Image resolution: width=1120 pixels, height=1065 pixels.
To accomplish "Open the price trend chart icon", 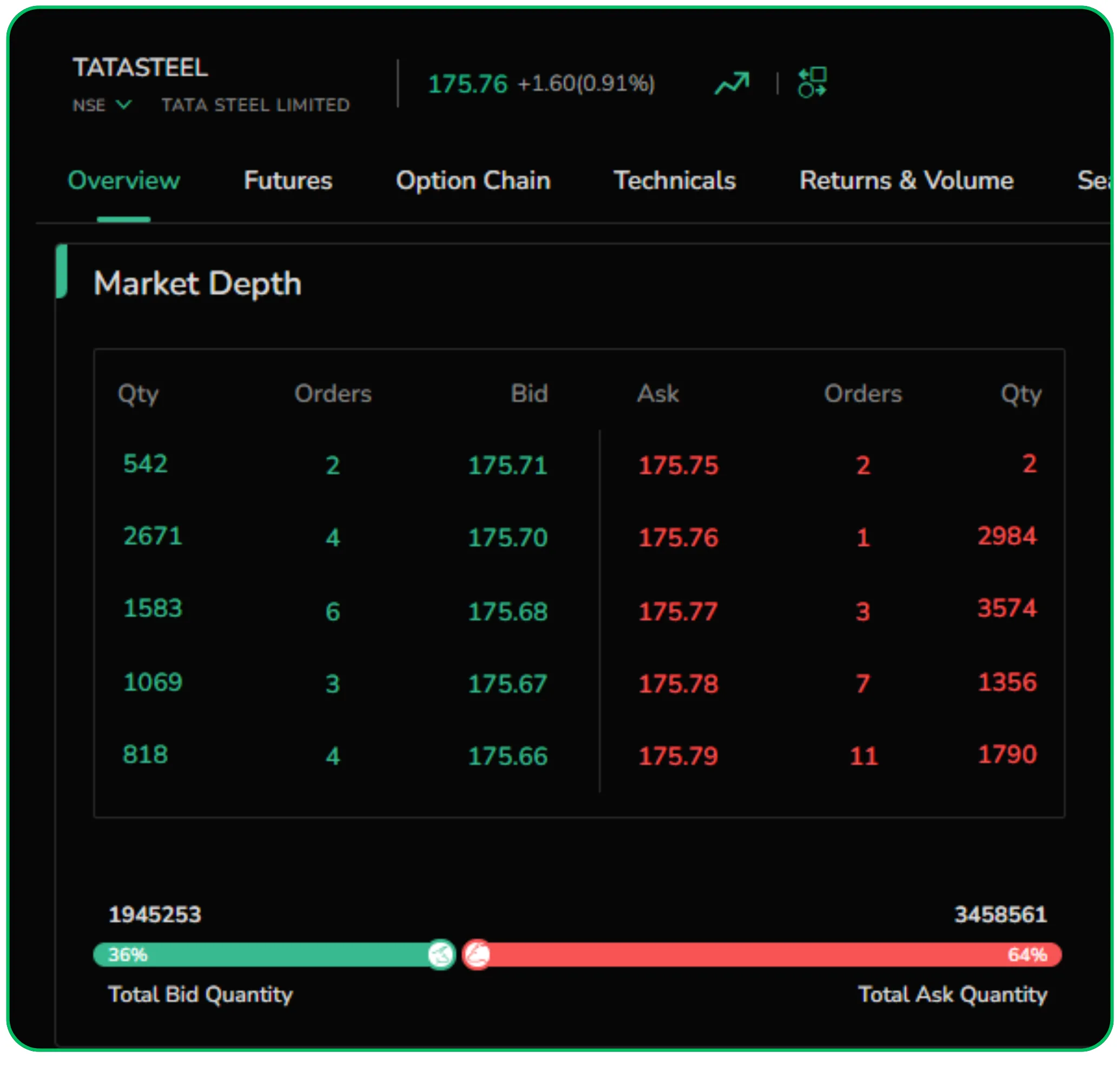I will click(732, 83).
